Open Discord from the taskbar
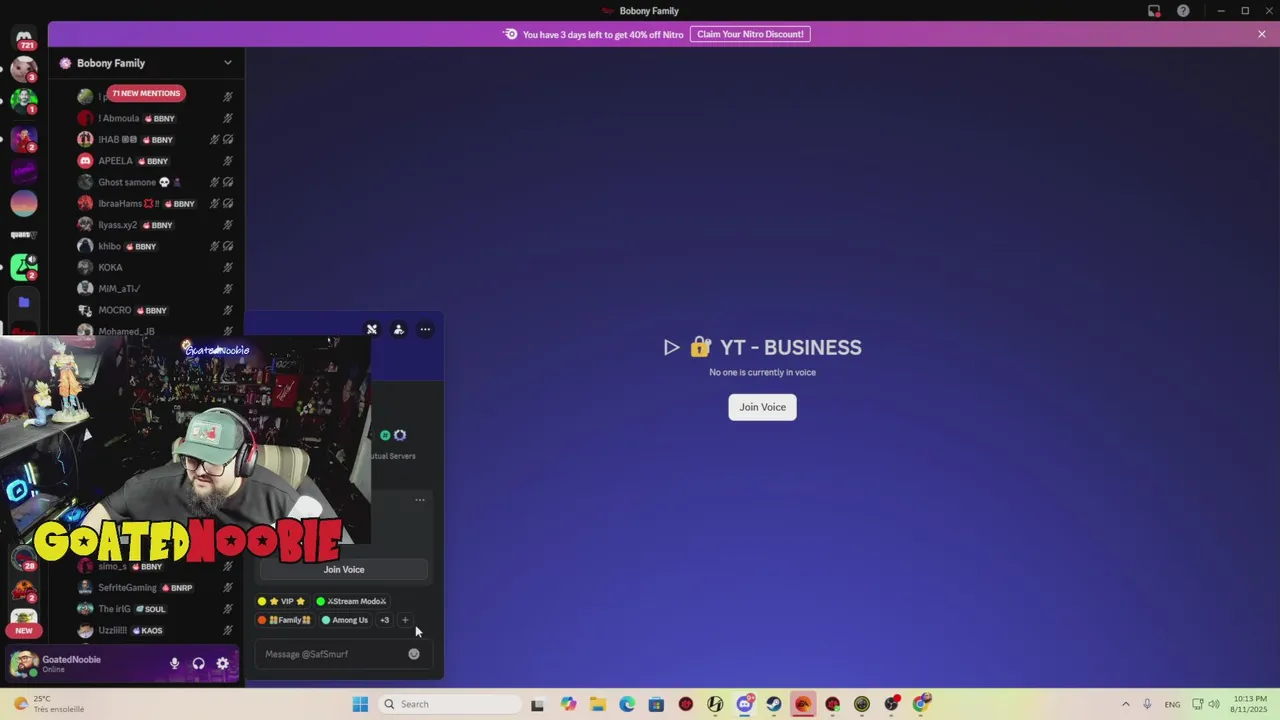This screenshot has width=1280, height=720. pyautogui.click(x=745, y=704)
